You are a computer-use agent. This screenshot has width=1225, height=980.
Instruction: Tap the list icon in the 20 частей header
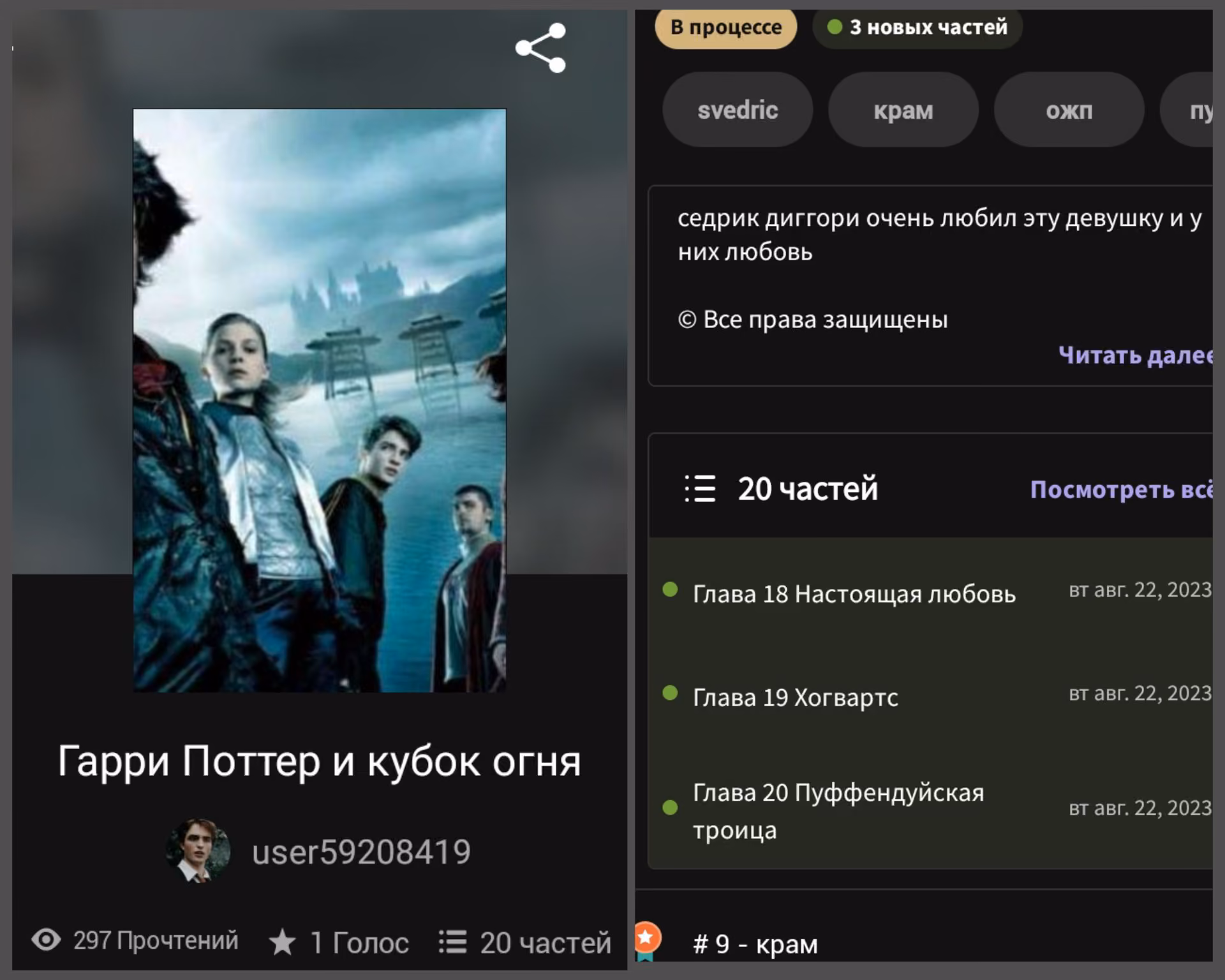pyautogui.click(x=700, y=489)
